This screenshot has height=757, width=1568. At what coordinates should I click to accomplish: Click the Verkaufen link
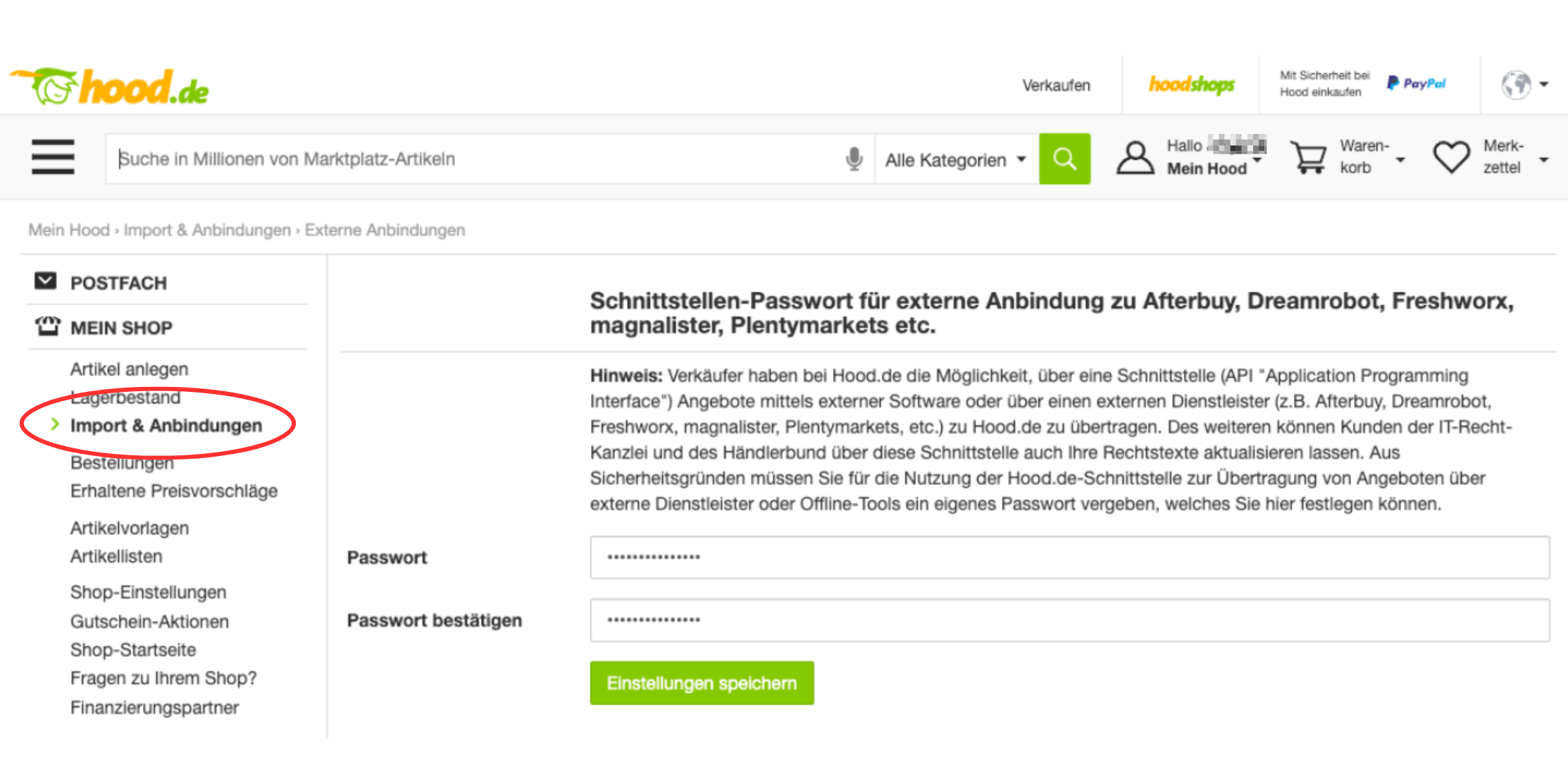point(1056,85)
